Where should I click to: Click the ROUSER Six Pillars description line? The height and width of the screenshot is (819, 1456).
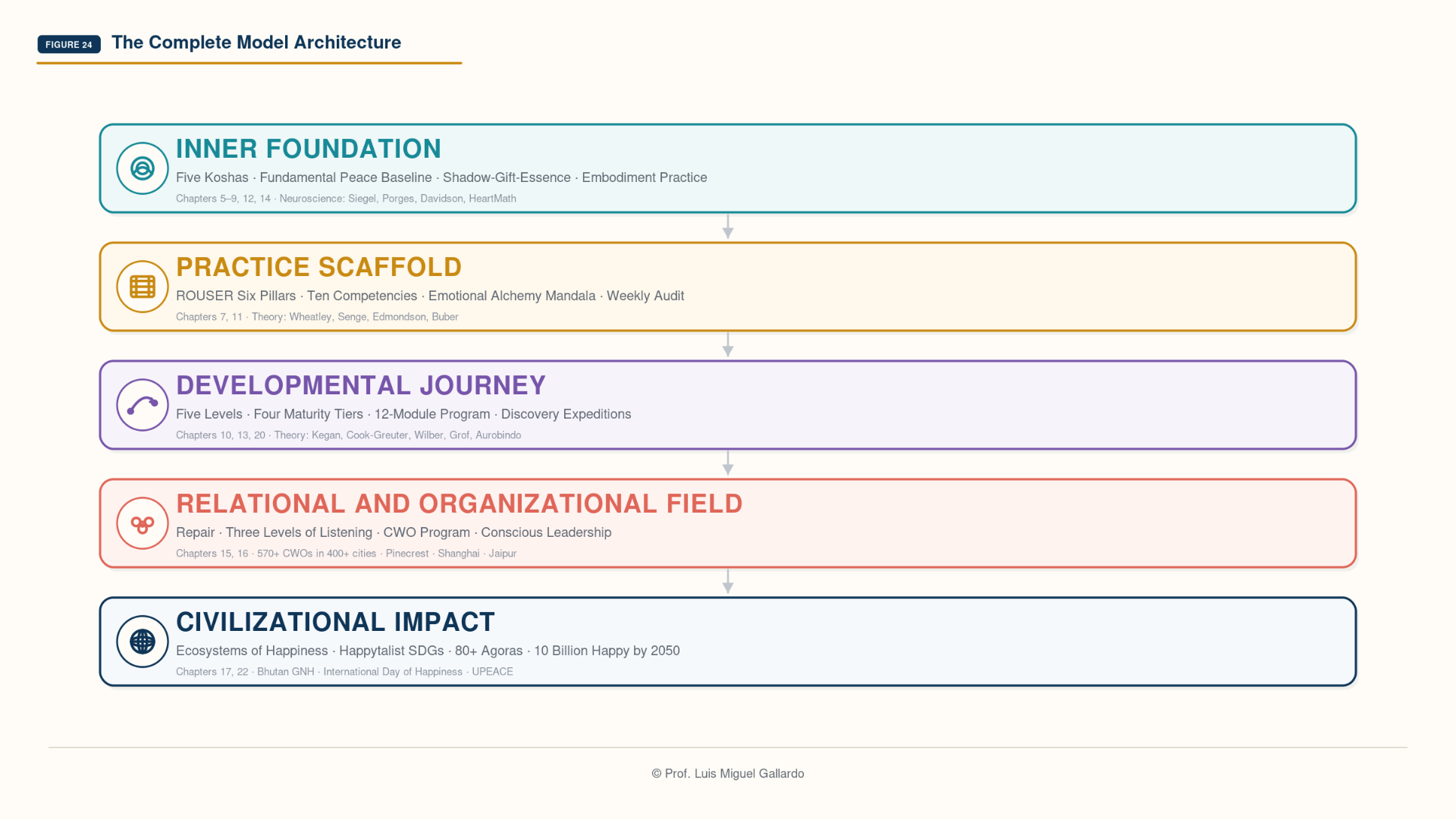(x=430, y=296)
